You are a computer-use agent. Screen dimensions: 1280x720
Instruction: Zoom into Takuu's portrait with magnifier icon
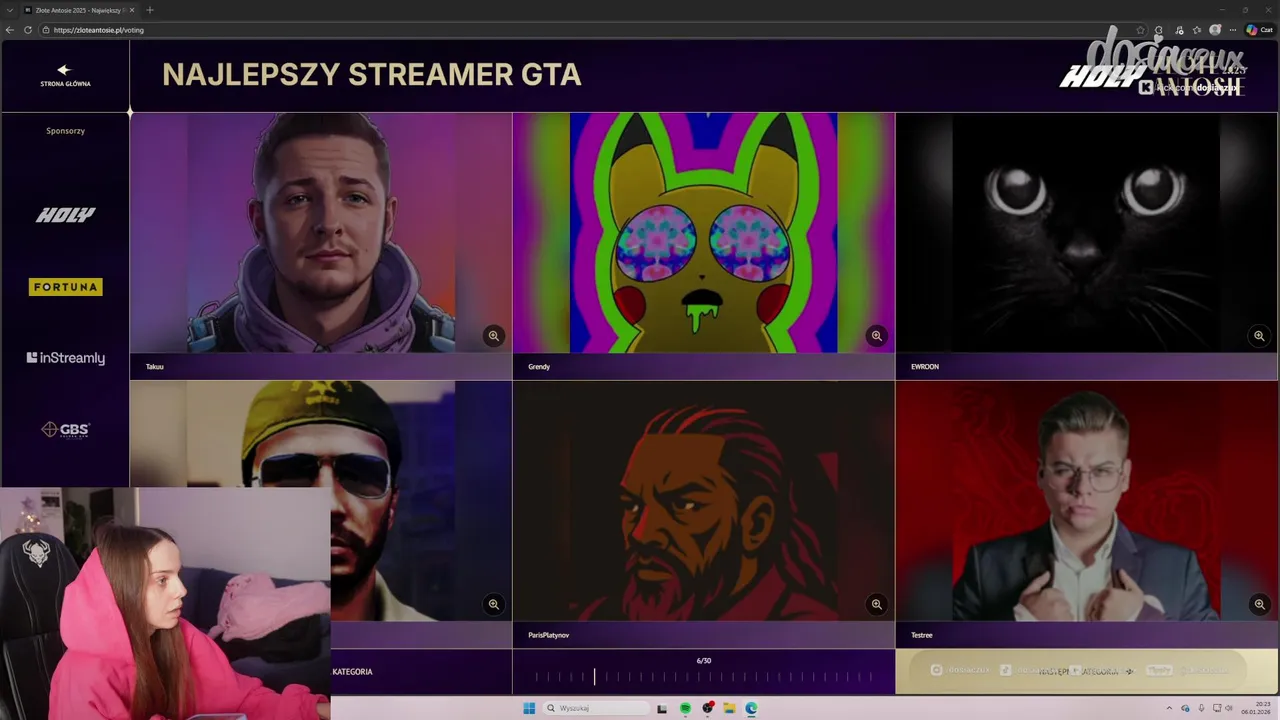pyautogui.click(x=494, y=336)
